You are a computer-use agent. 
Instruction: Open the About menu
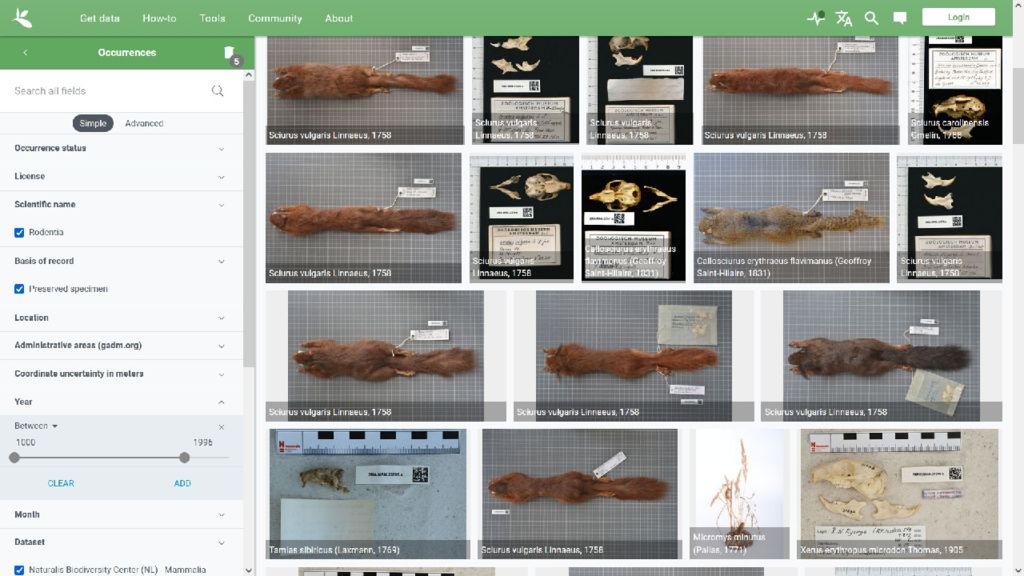(x=339, y=18)
